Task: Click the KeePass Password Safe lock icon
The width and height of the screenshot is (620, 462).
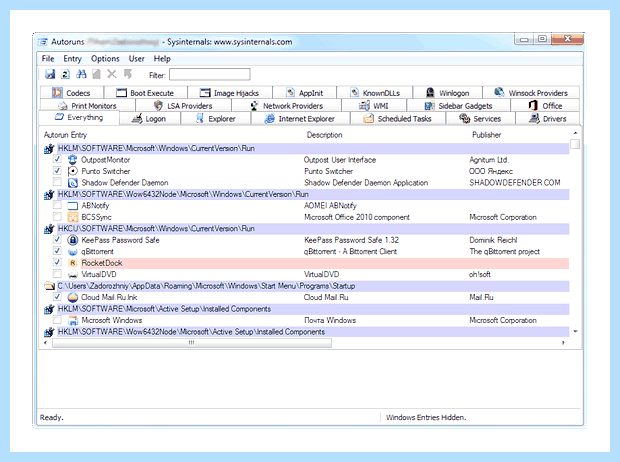Action: tap(72, 240)
